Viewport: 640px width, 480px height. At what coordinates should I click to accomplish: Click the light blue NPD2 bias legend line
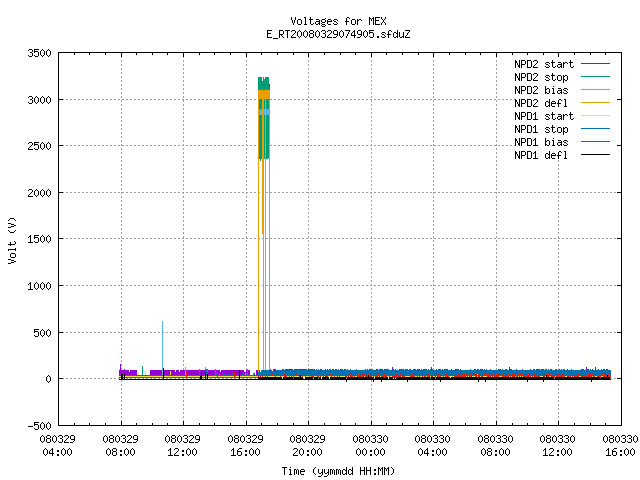(x=596, y=90)
